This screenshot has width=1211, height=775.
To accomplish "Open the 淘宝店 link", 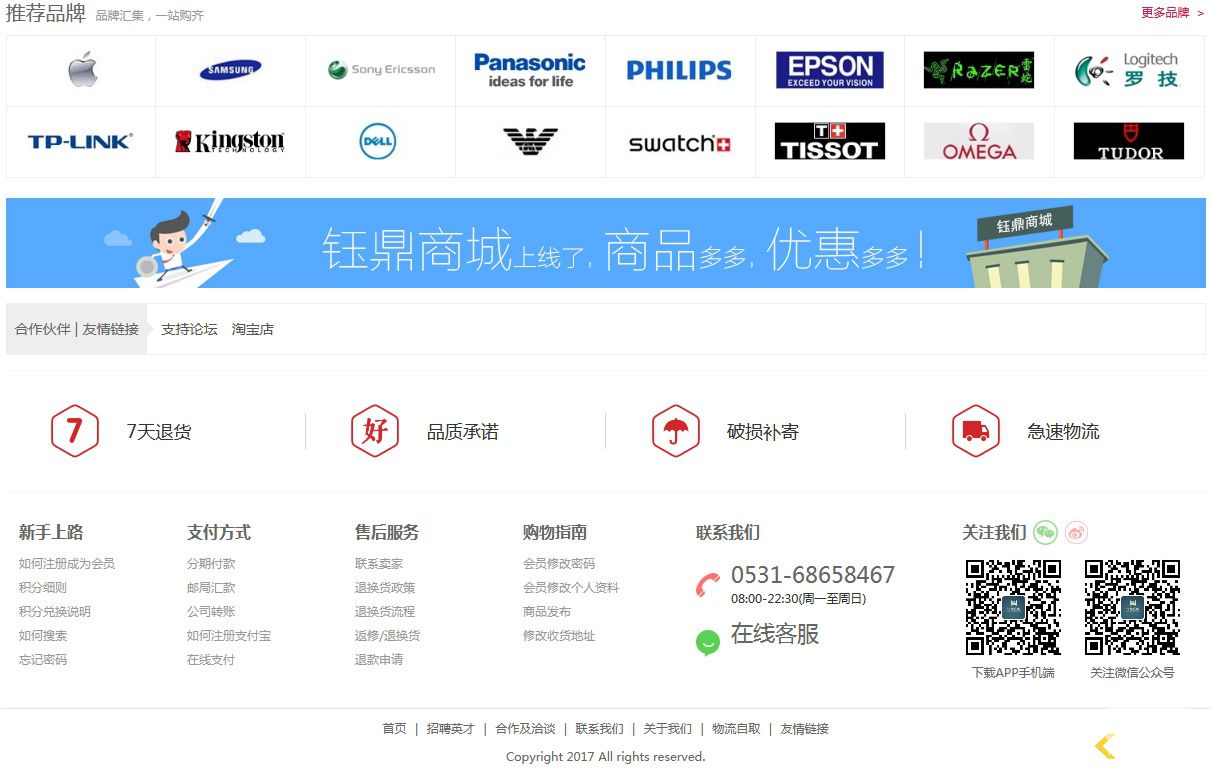I will pos(252,329).
